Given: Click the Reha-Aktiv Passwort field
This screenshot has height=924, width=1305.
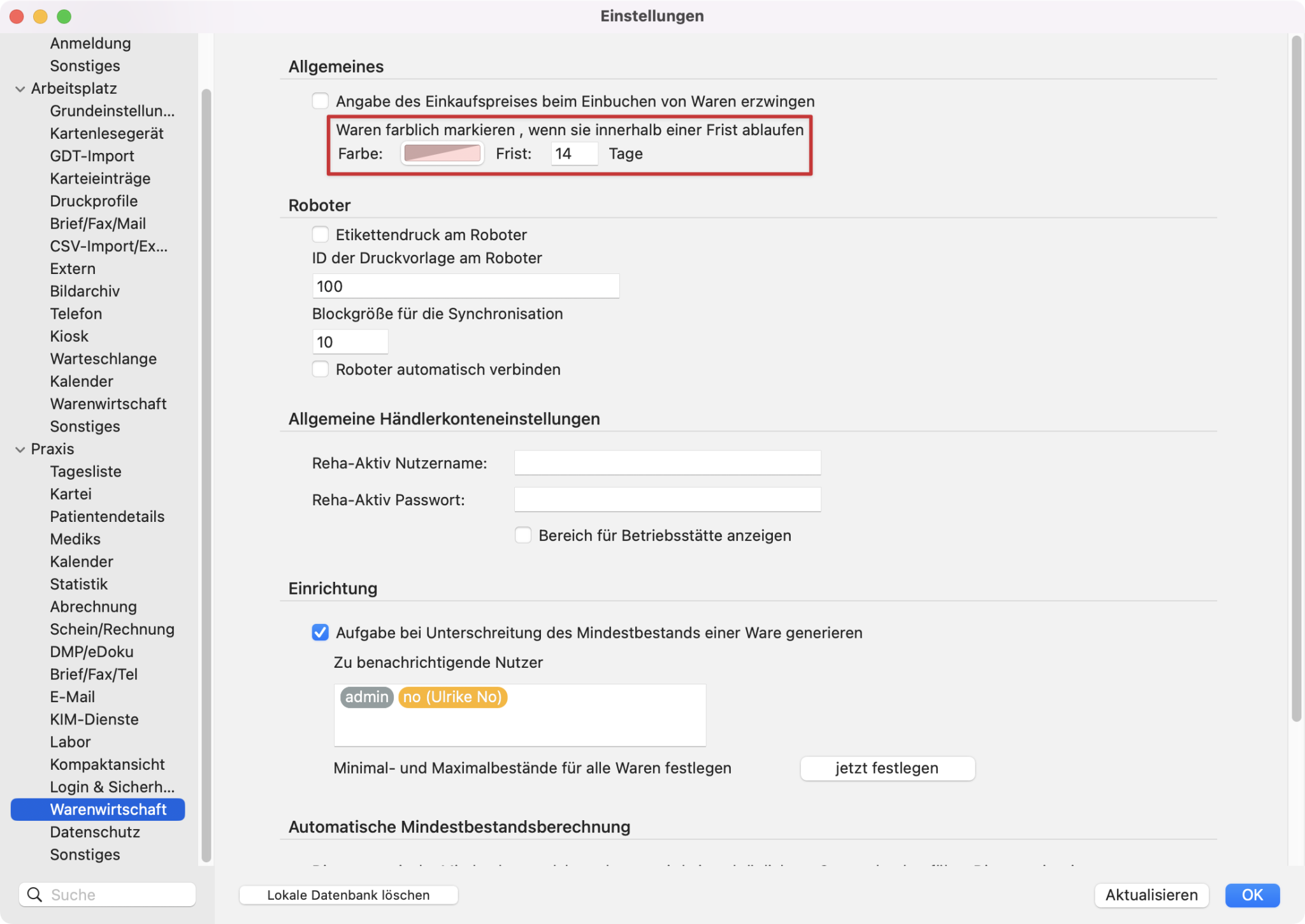Looking at the screenshot, I should pos(667,500).
